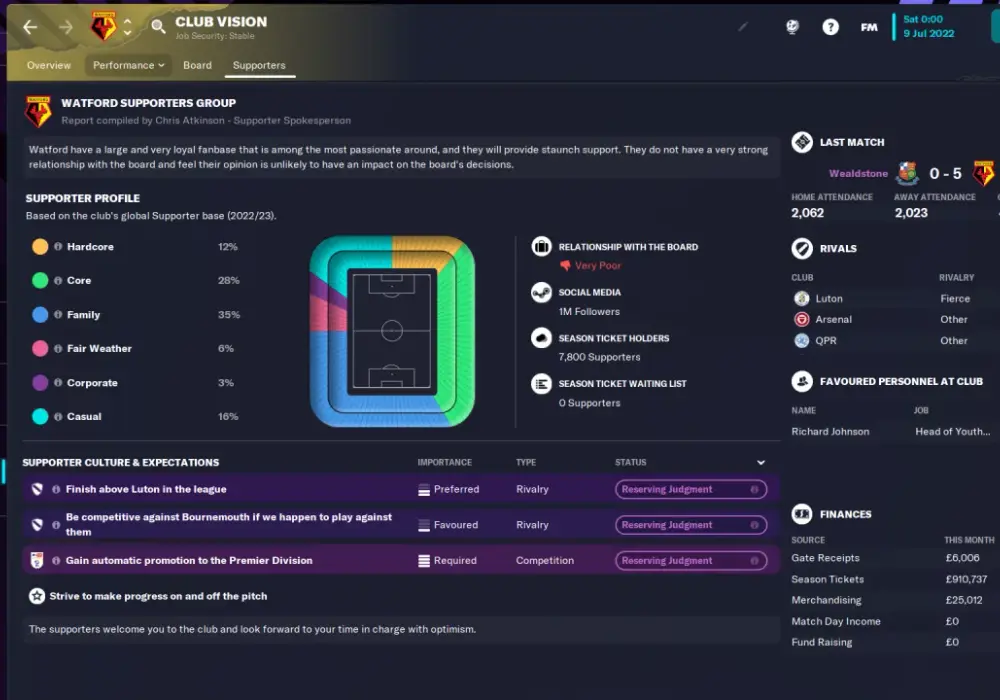Open the help question mark icon
The height and width of the screenshot is (700, 1000).
830,27
